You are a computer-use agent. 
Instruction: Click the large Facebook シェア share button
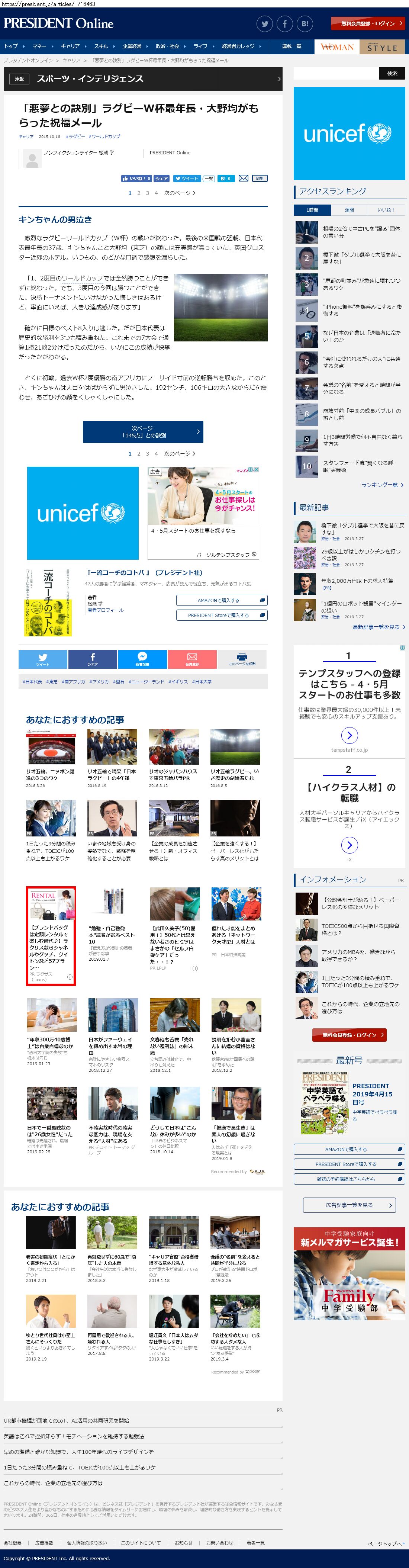click(x=93, y=659)
